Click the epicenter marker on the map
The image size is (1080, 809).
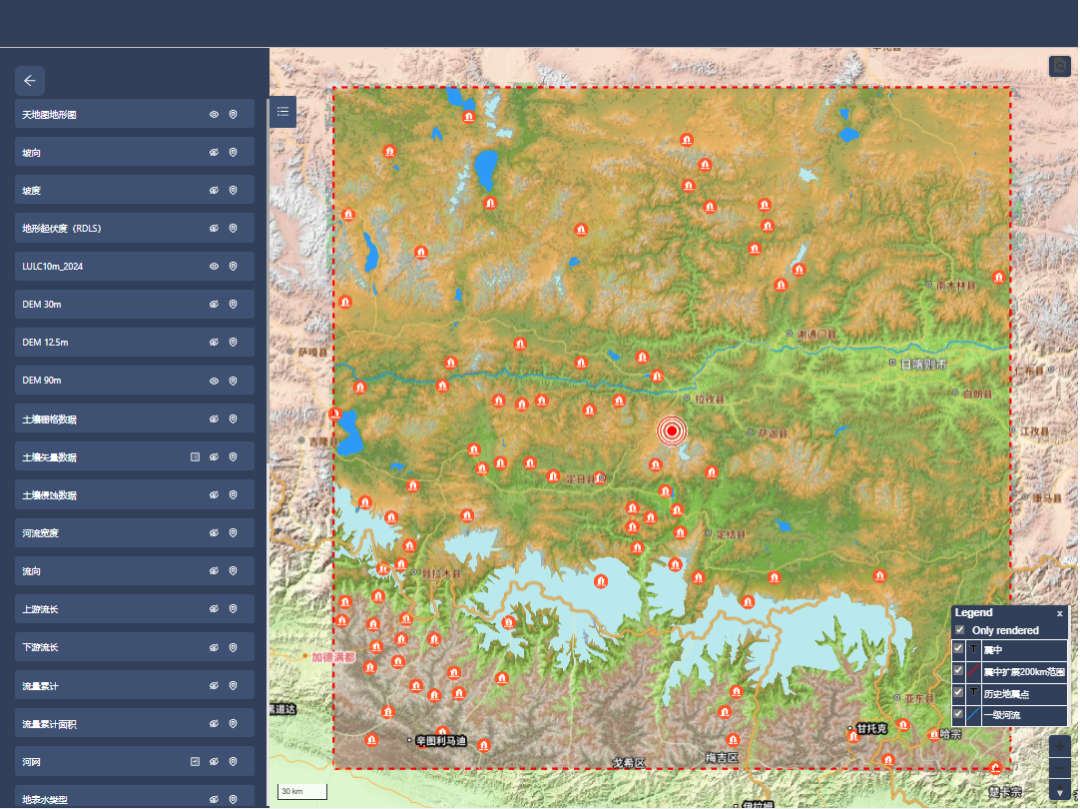tap(673, 430)
